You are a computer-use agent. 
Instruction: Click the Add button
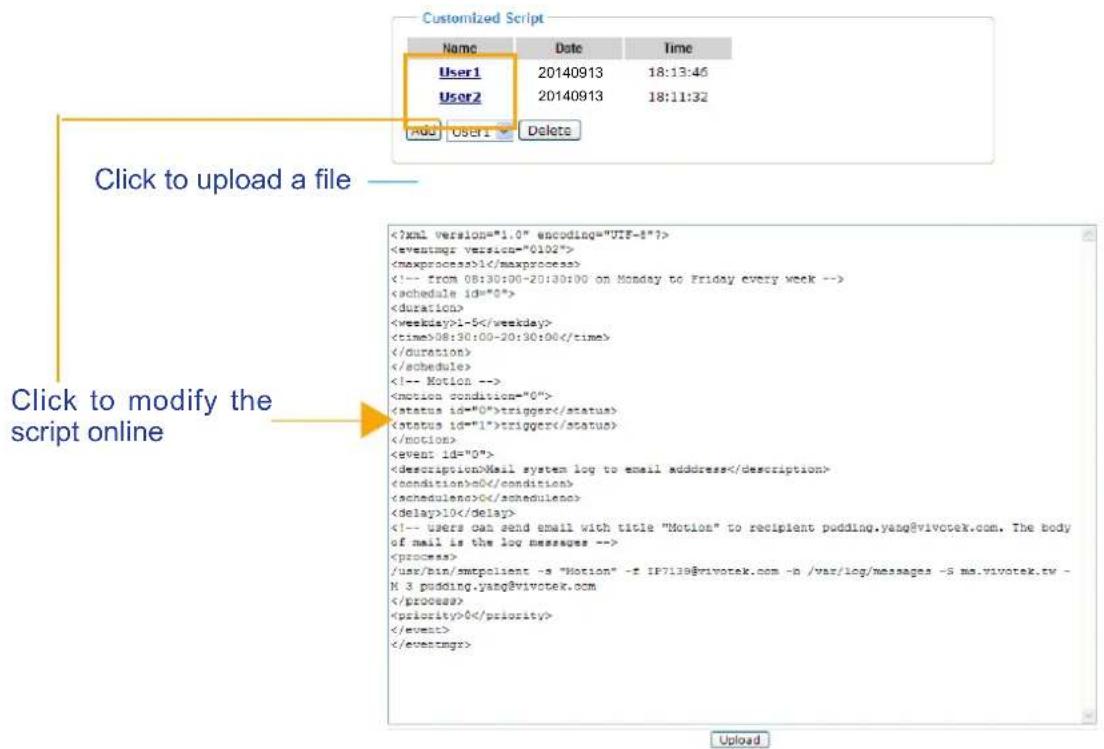coord(423,131)
